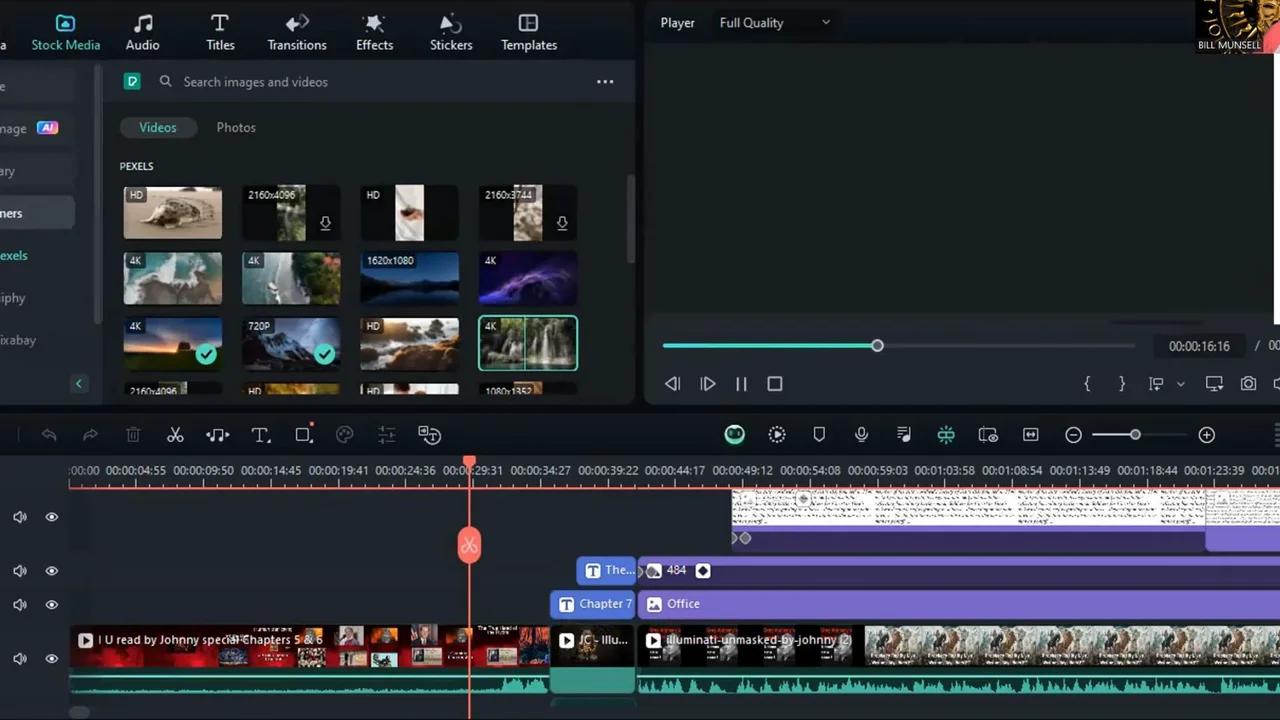Toggle visibility of the bottom track
1280x720 pixels.
(x=51, y=658)
